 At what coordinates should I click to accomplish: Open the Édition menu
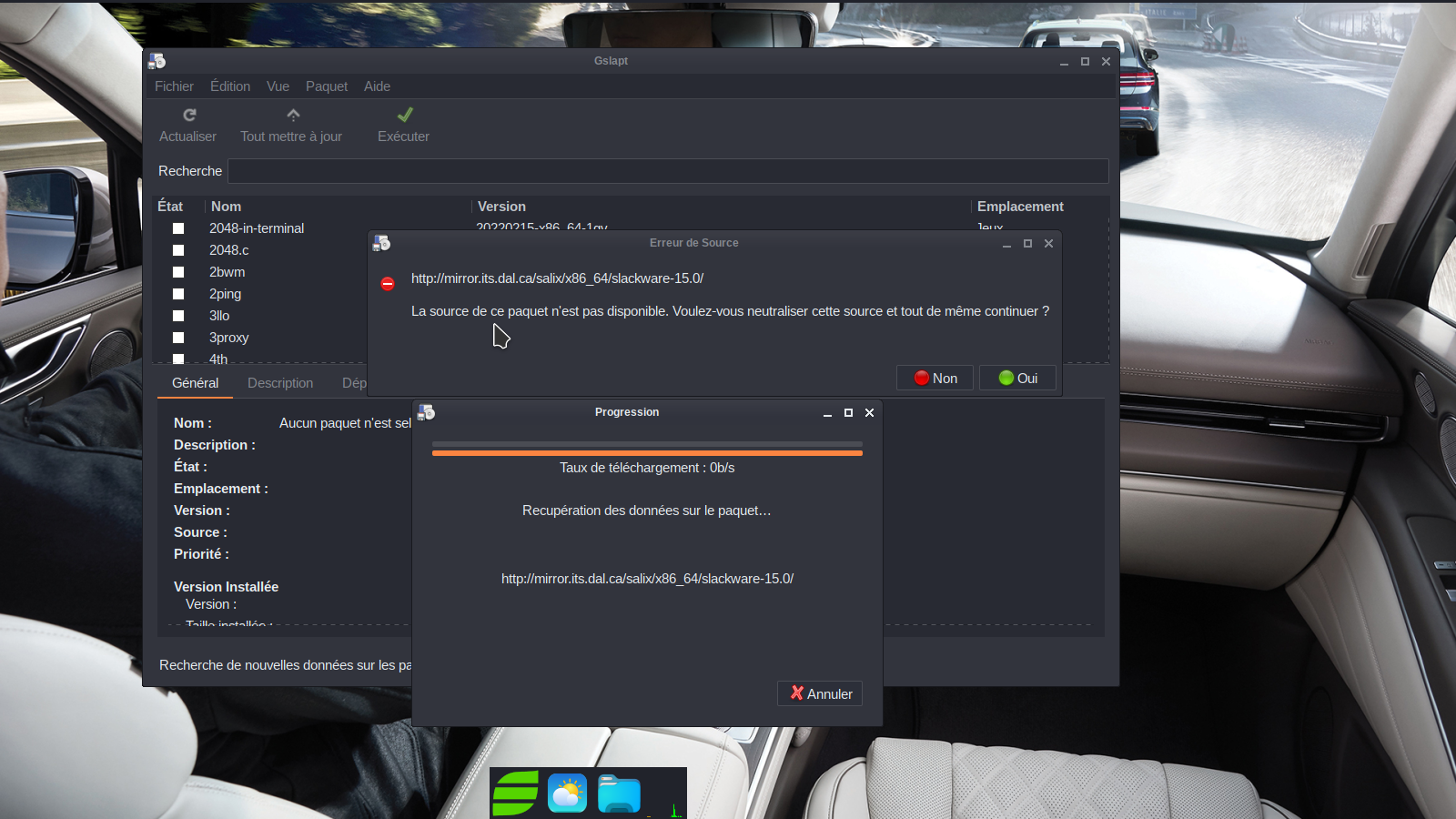(x=230, y=86)
